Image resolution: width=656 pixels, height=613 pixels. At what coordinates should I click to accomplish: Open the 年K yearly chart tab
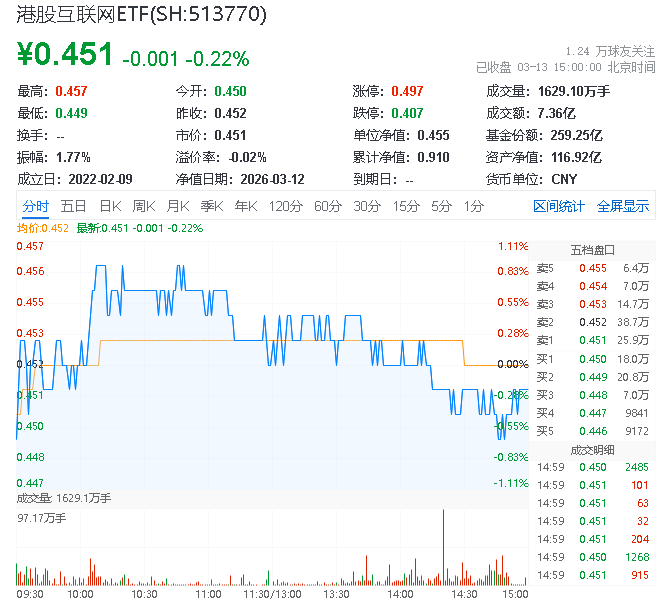pyautogui.click(x=245, y=206)
